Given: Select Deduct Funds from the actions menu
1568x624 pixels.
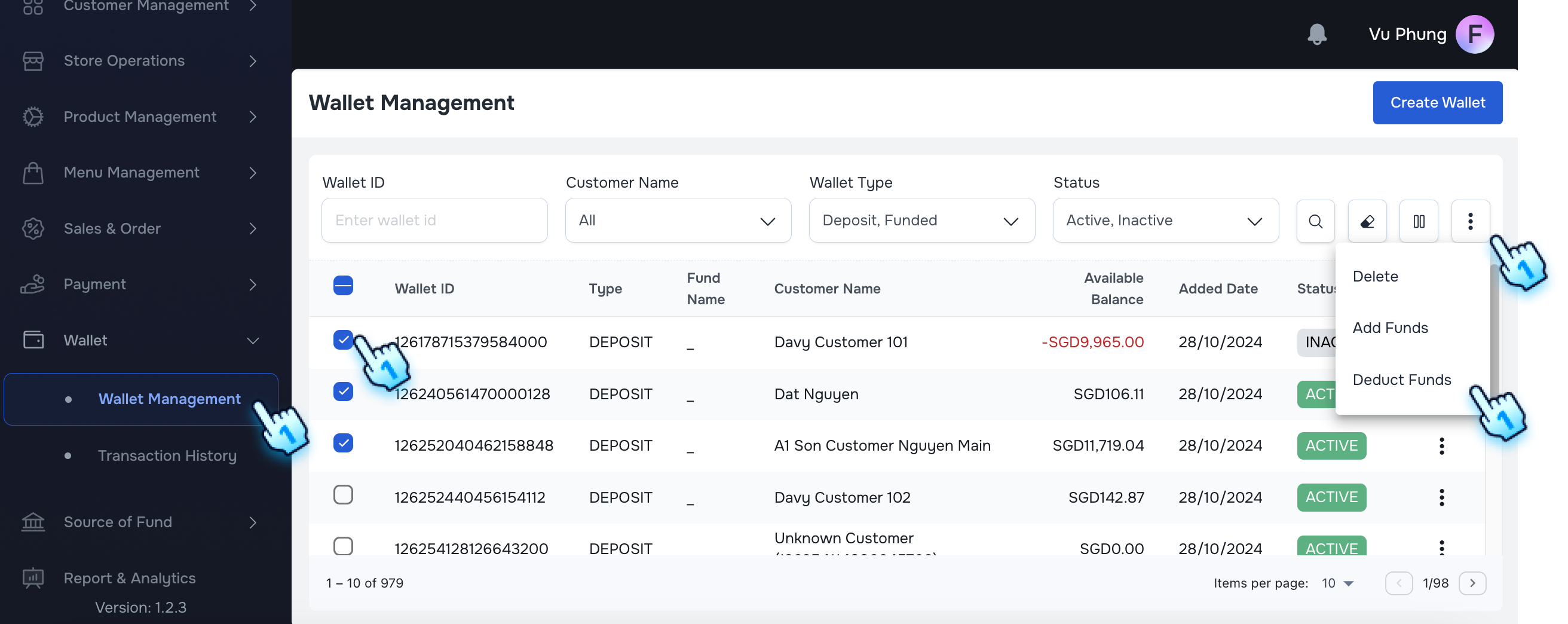Looking at the screenshot, I should 1401,380.
